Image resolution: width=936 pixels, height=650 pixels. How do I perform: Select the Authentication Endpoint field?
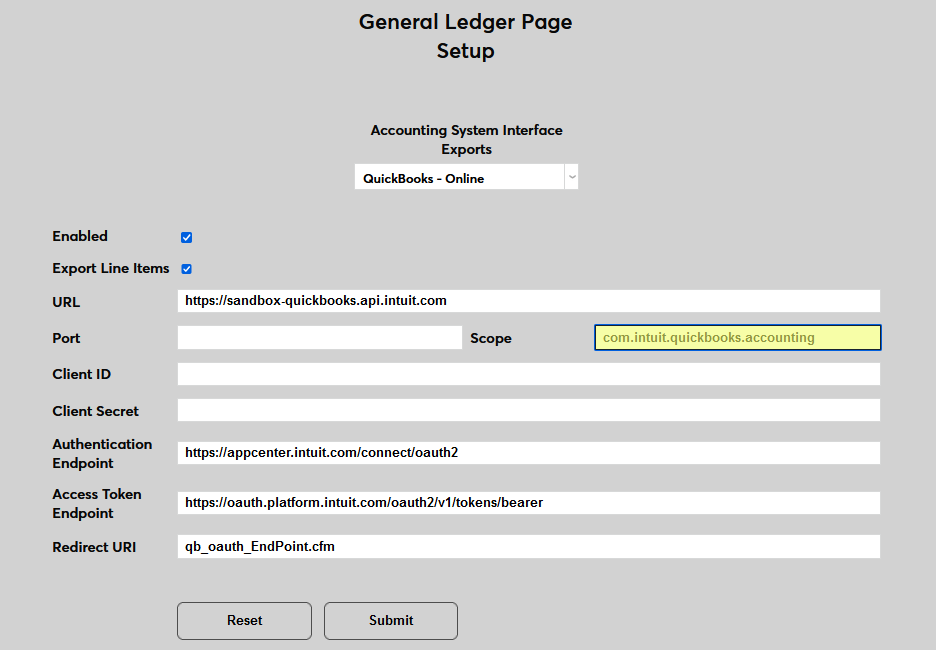click(528, 452)
